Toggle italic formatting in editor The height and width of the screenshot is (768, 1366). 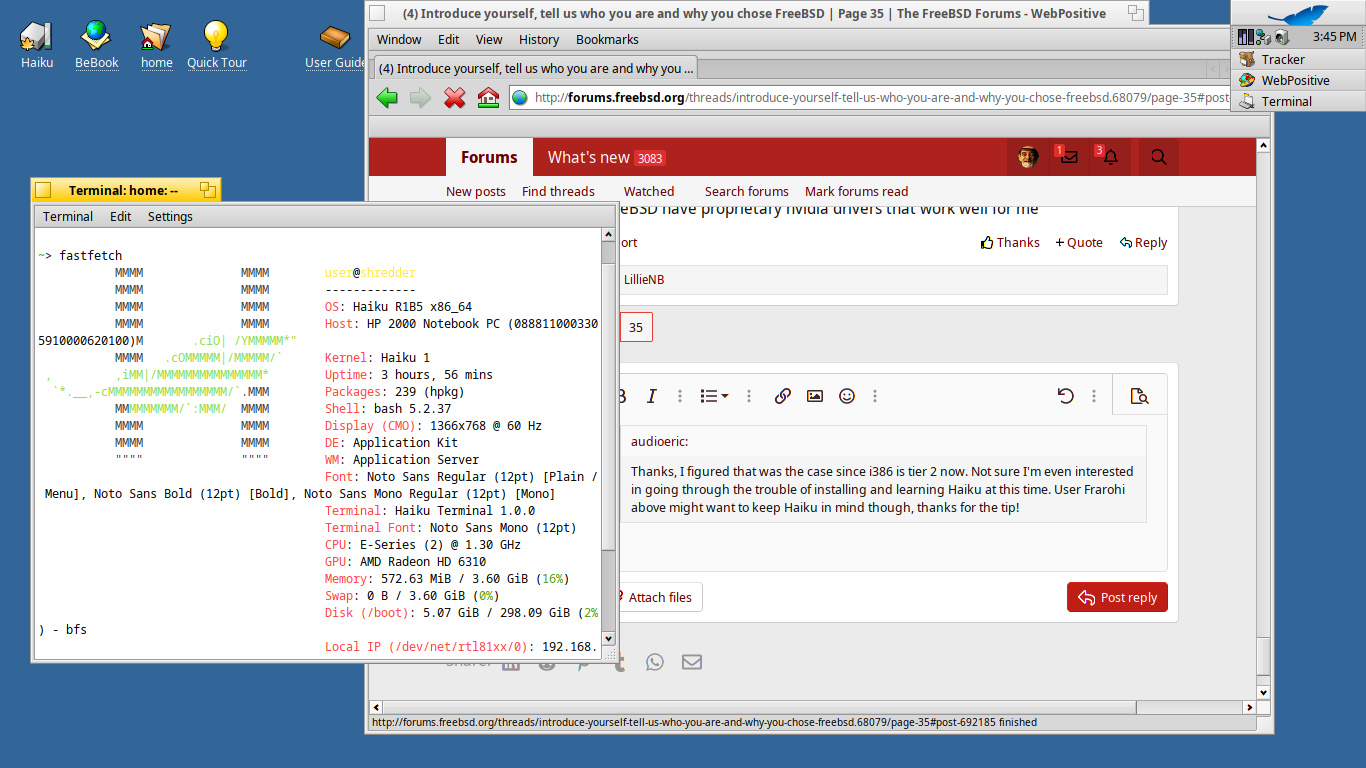click(651, 396)
